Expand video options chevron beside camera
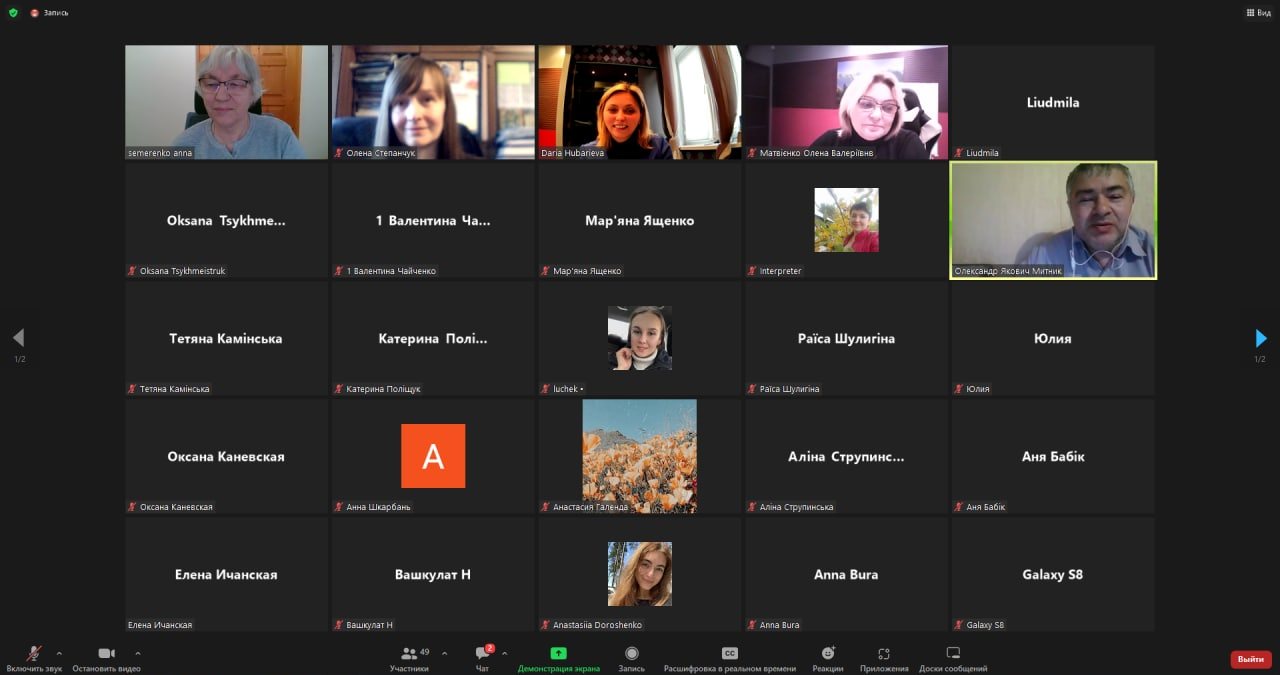1280x675 pixels. point(138,653)
